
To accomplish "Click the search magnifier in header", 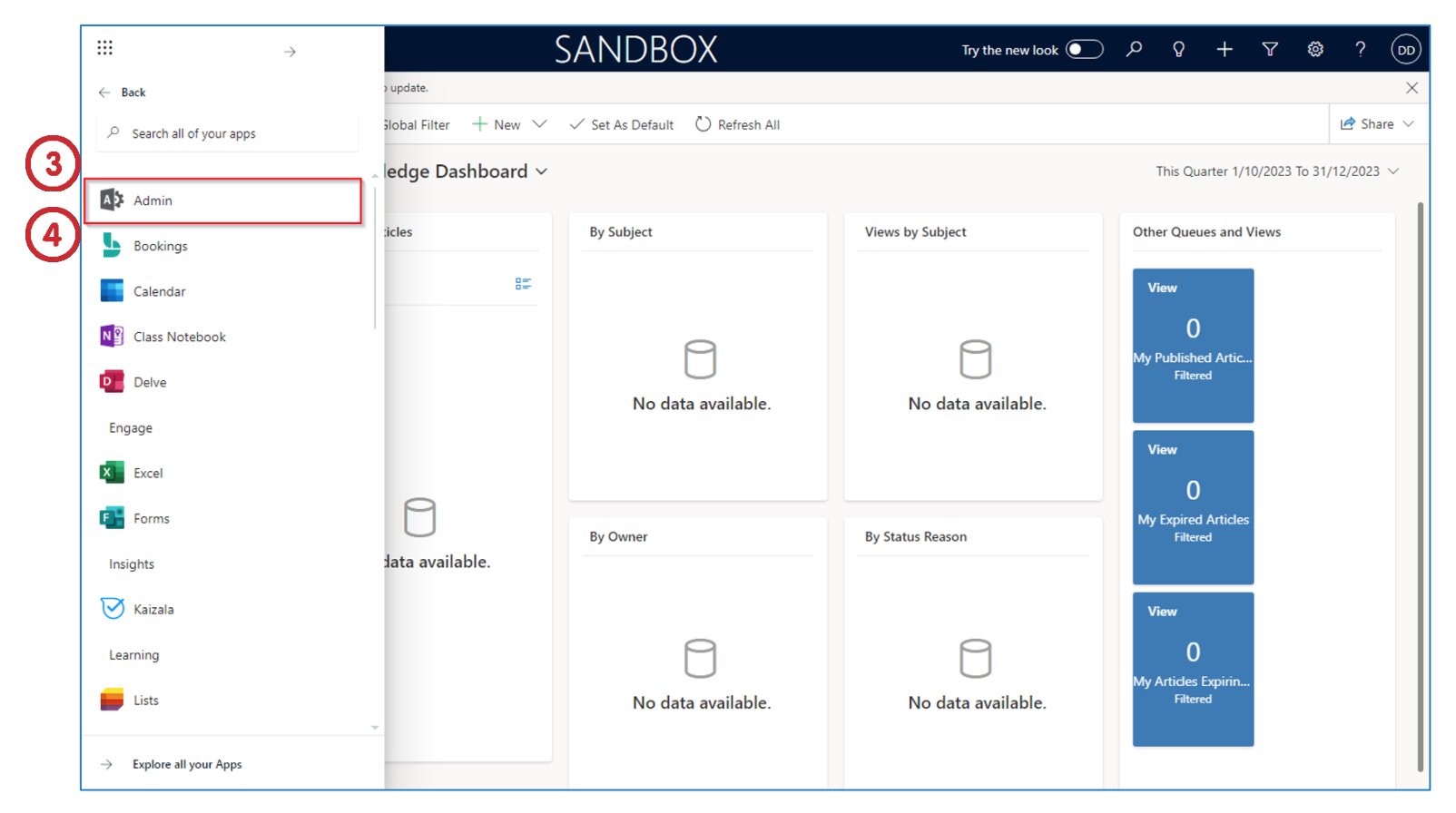I will [1134, 50].
